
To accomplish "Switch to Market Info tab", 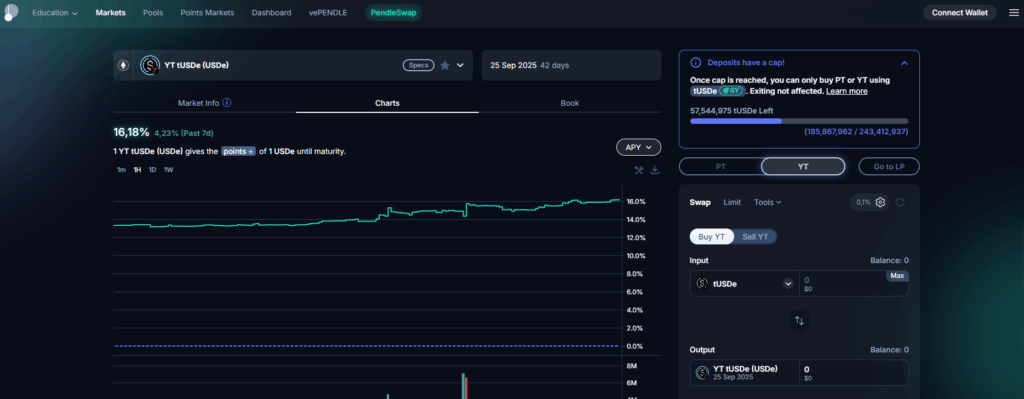I will coord(204,103).
